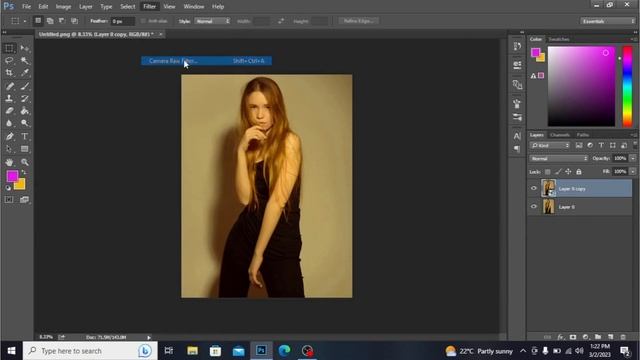This screenshot has height=360, width=640.
Task: Toggle lock position
Action: [568, 172]
